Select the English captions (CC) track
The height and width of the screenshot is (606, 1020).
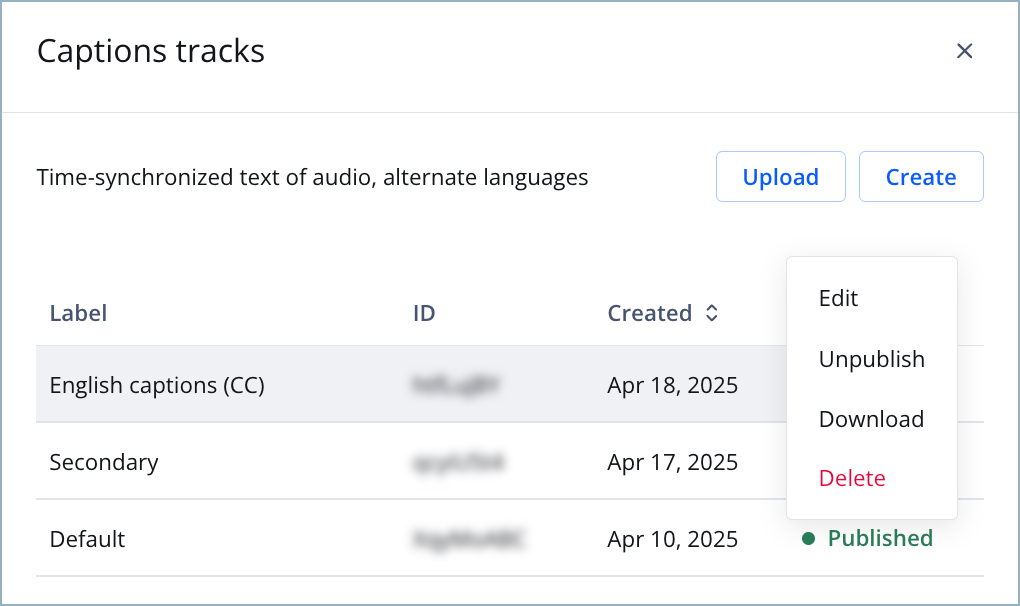pyautogui.click(x=157, y=385)
